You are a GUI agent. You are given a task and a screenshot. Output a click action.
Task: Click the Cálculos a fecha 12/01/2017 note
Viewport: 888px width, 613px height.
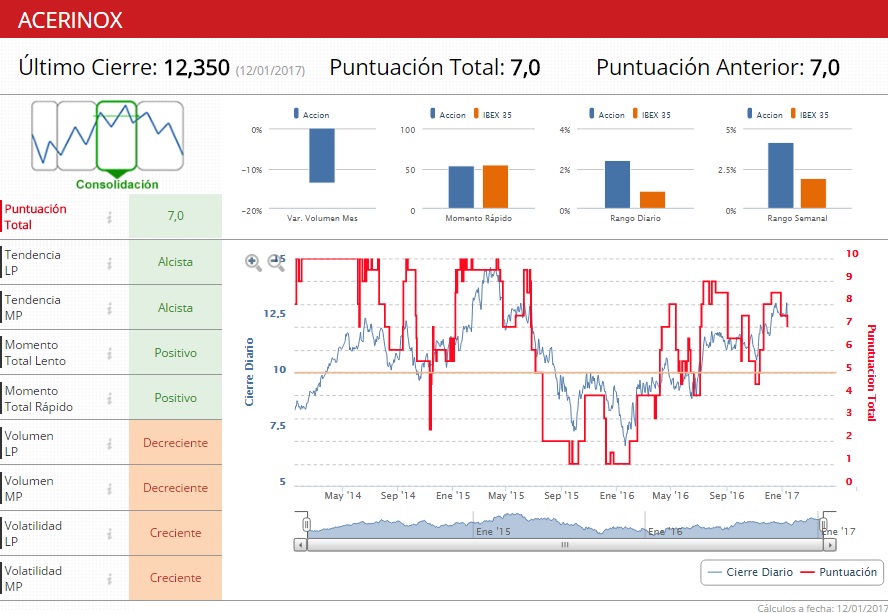click(822, 608)
